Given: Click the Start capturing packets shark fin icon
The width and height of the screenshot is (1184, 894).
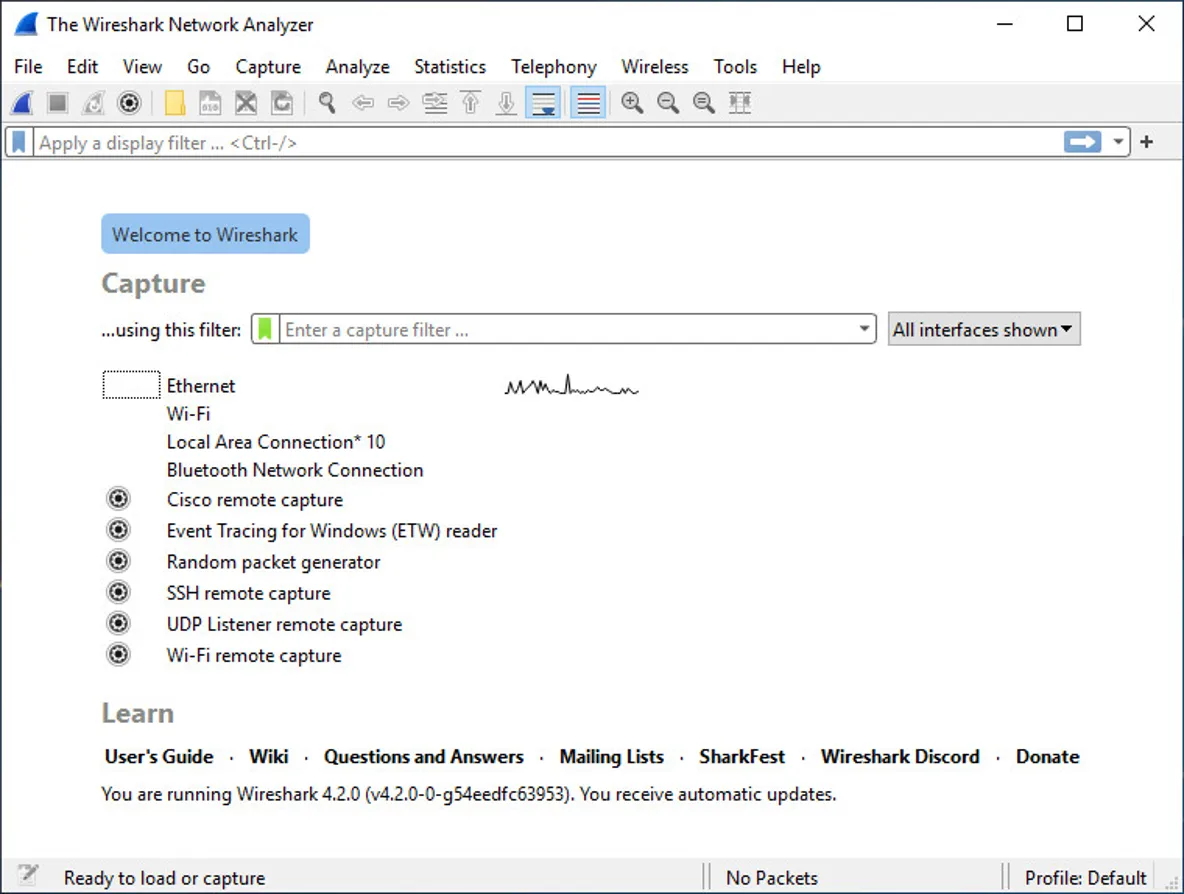Looking at the screenshot, I should [x=22, y=103].
